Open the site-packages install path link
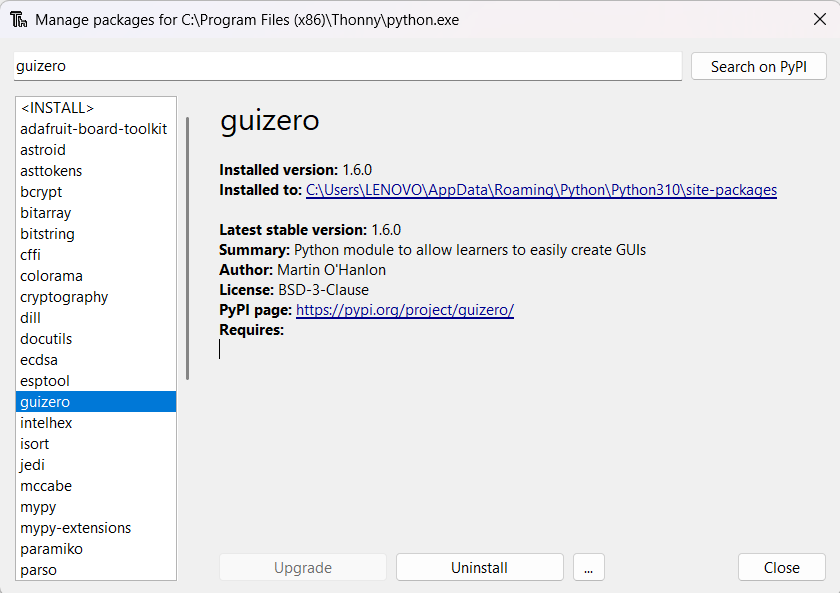 [x=541, y=190]
